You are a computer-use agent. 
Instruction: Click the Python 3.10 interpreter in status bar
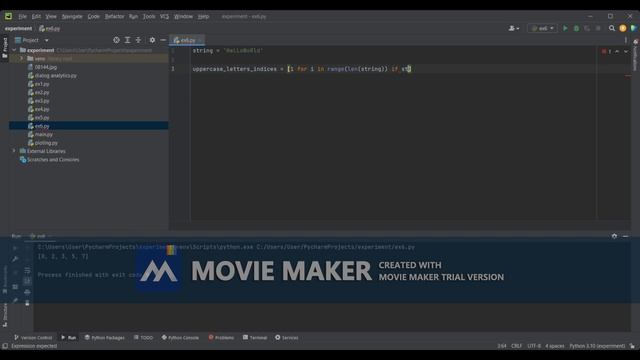[597, 346]
